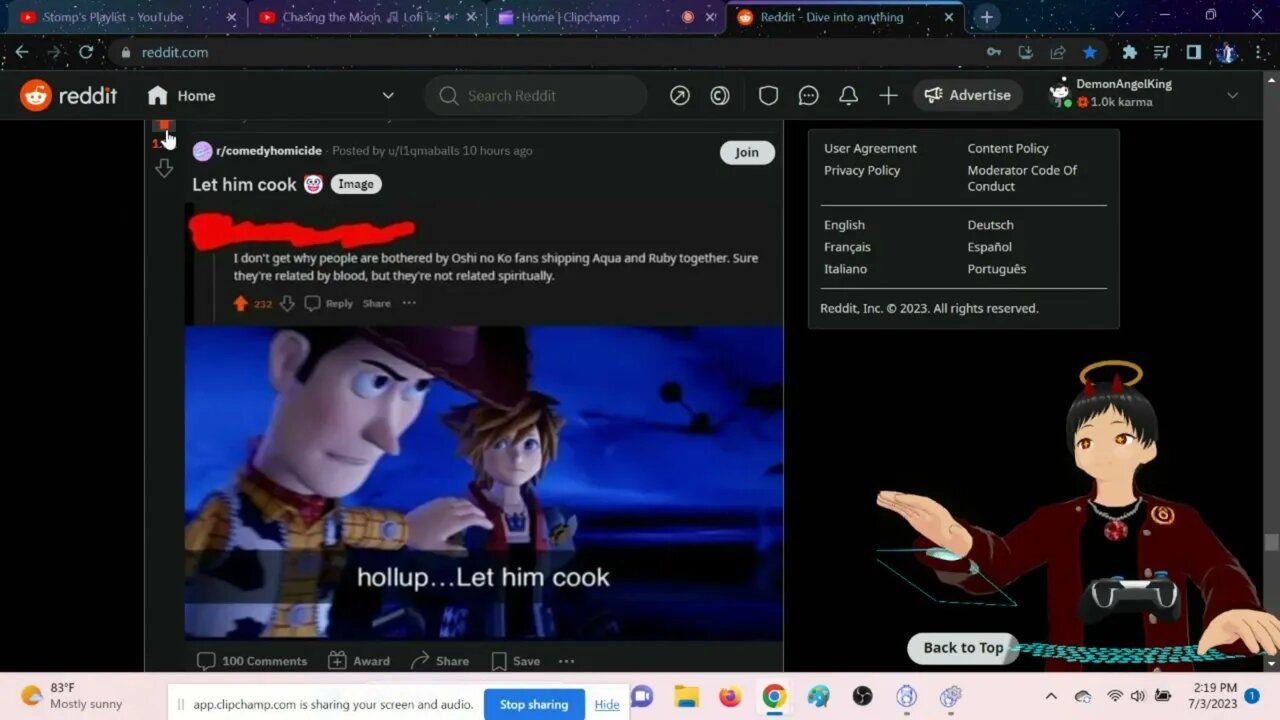The width and height of the screenshot is (1280, 720).
Task: Open the Reddit chat icon
Action: tap(808, 95)
